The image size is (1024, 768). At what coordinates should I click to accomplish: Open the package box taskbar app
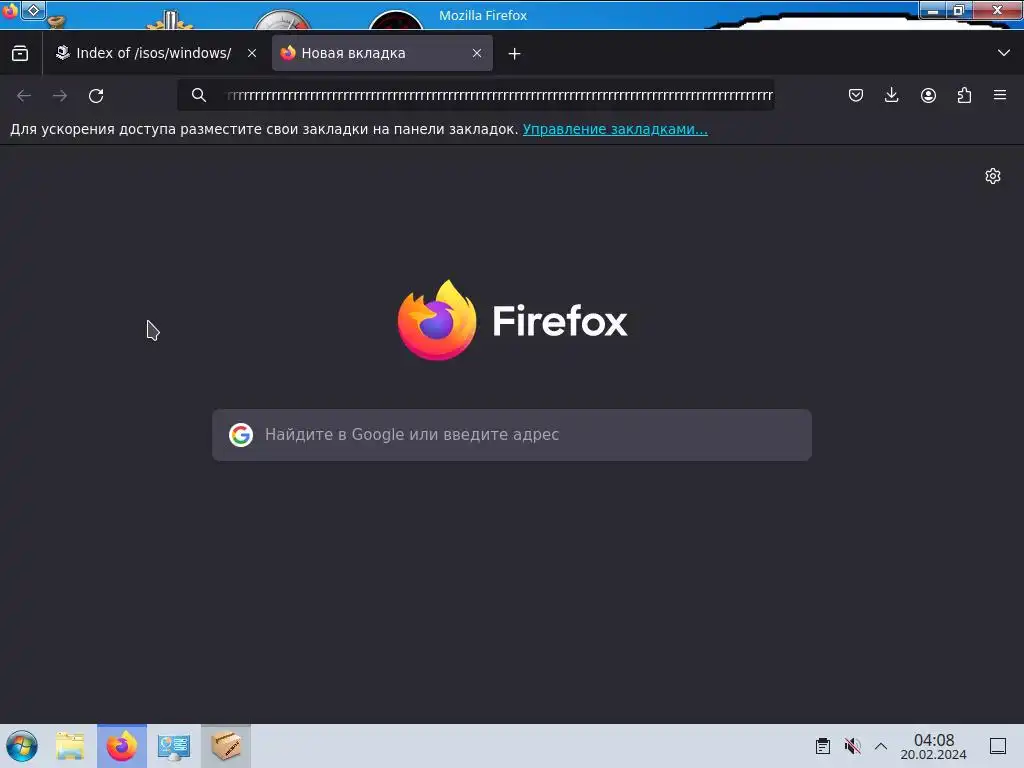point(226,746)
